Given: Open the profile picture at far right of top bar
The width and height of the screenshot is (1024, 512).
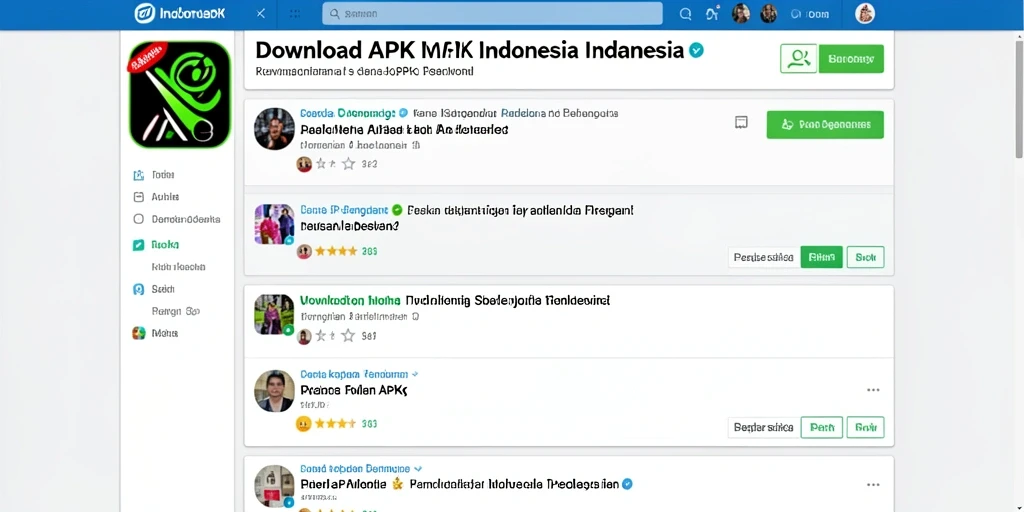Looking at the screenshot, I should [865, 13].
